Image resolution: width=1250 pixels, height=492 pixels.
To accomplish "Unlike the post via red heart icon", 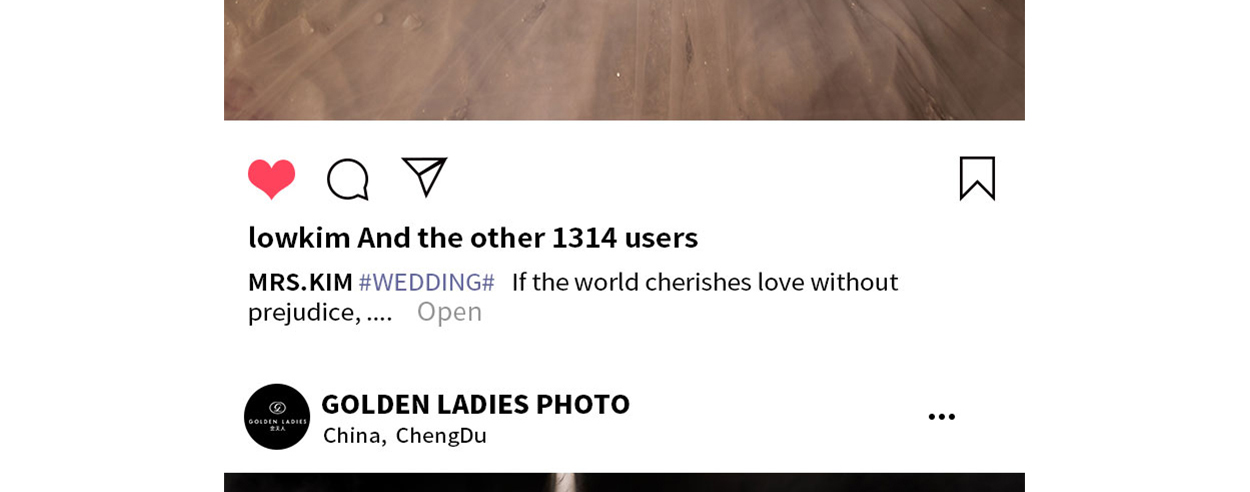I will [271, 179].
